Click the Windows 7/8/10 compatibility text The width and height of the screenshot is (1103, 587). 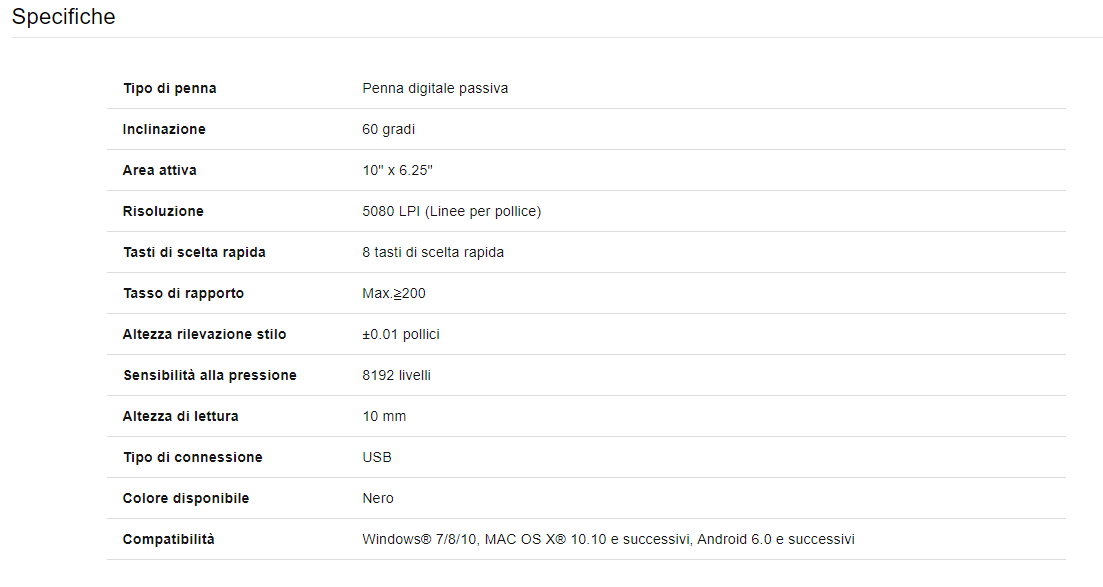[608, 539]
